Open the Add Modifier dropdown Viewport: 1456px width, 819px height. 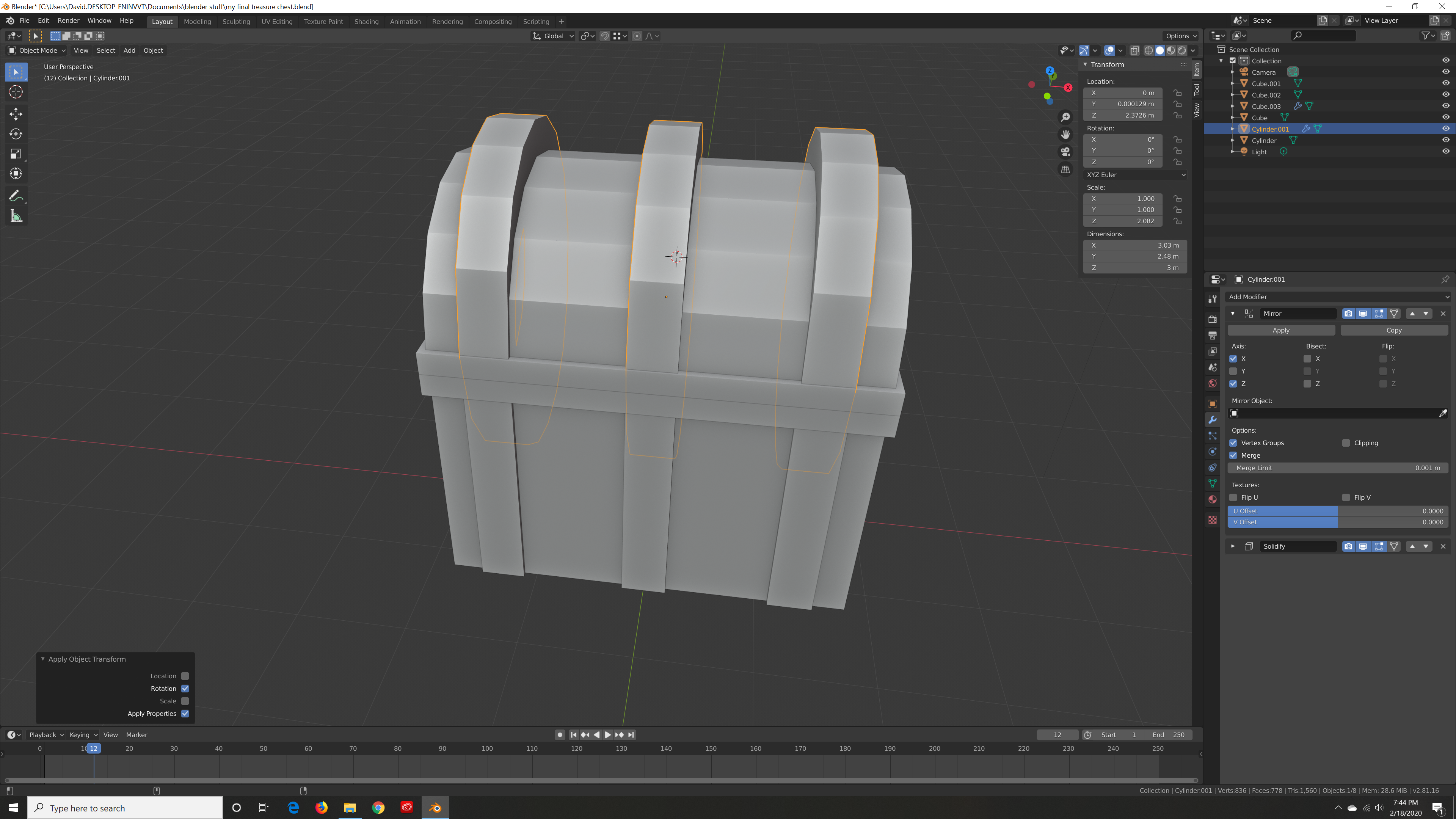pos(1338,297)
